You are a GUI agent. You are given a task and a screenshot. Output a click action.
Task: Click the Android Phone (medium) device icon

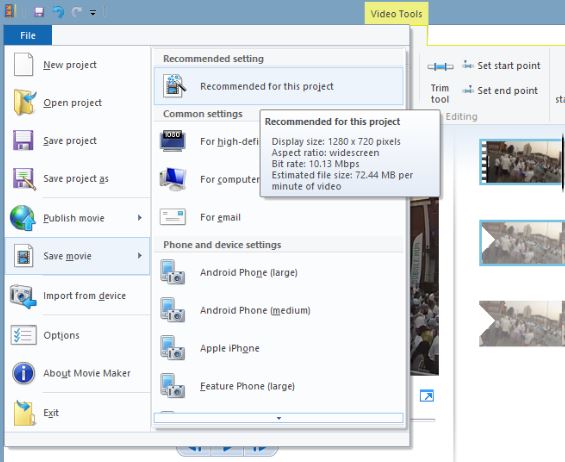coord(173,310)
